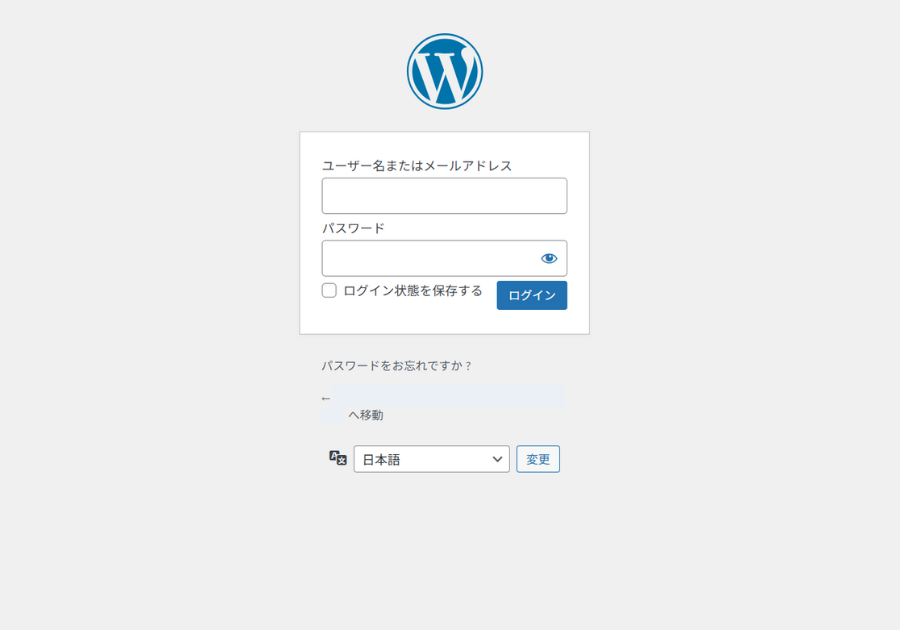Click the language translation icon
Viewport: 900px width, 630px height.
click(x=338, y=458)
